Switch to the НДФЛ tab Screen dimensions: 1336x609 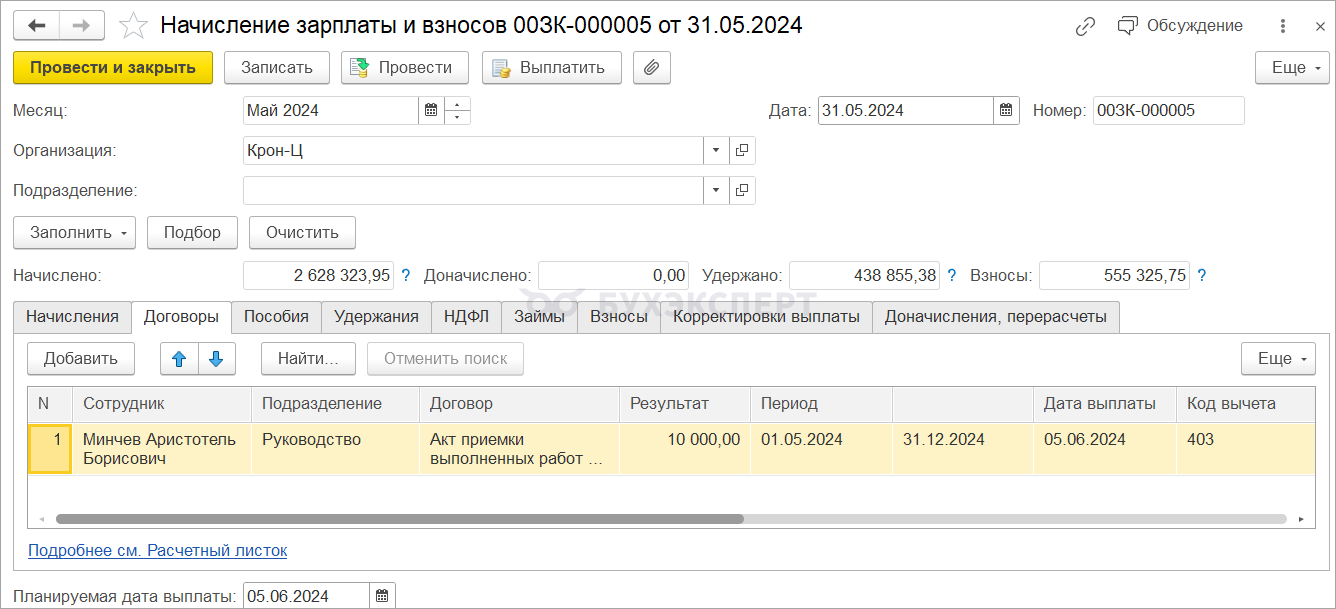click(466, 317)
